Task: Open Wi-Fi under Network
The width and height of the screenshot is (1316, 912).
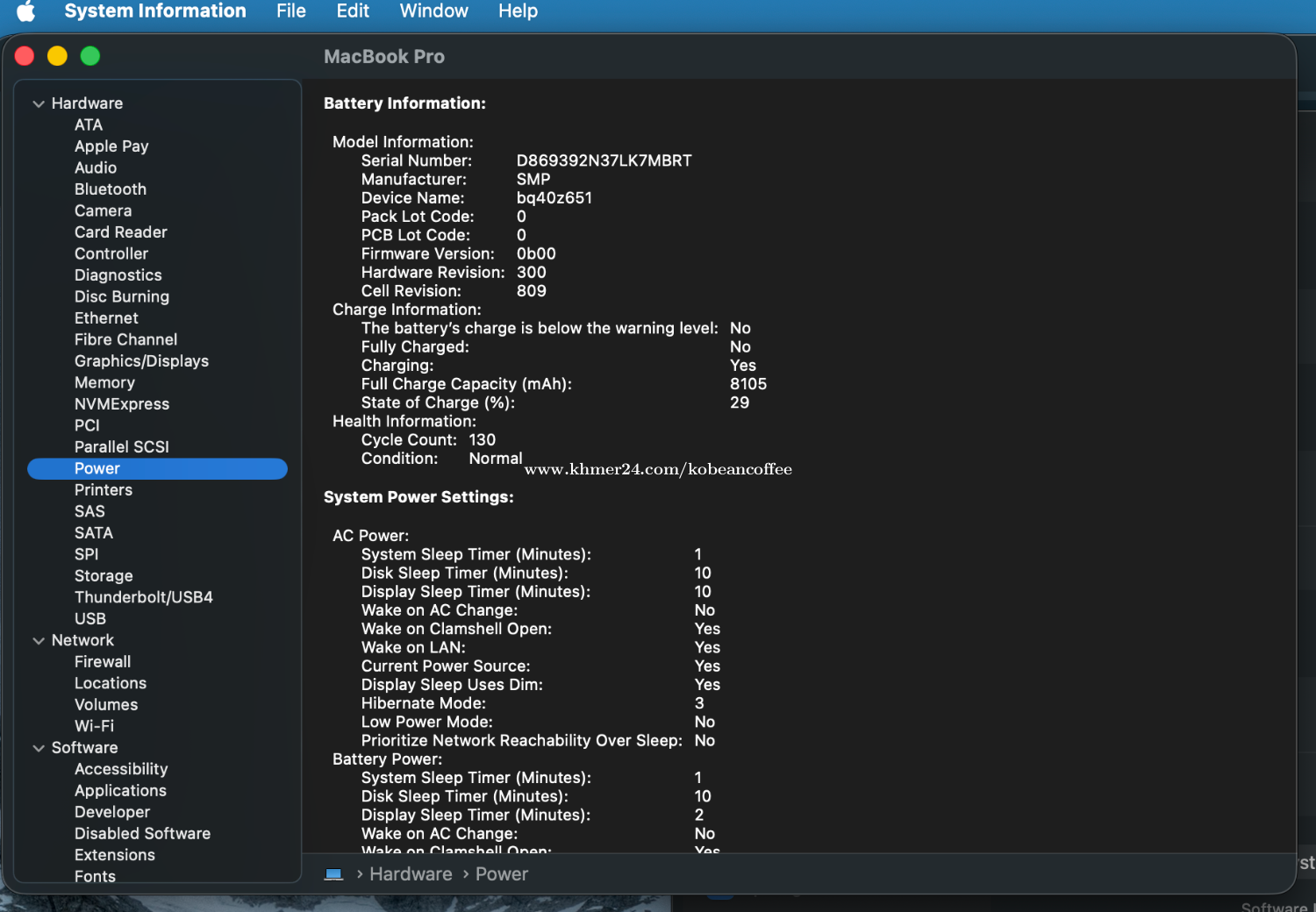Action: (94, 726)
